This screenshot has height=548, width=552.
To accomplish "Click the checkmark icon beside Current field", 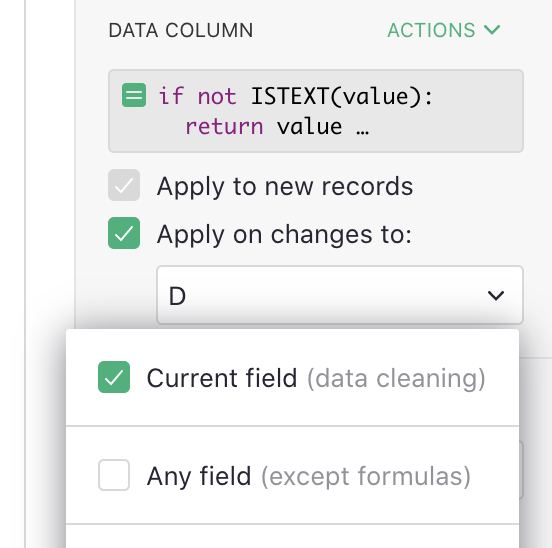I will click(114, 377).
